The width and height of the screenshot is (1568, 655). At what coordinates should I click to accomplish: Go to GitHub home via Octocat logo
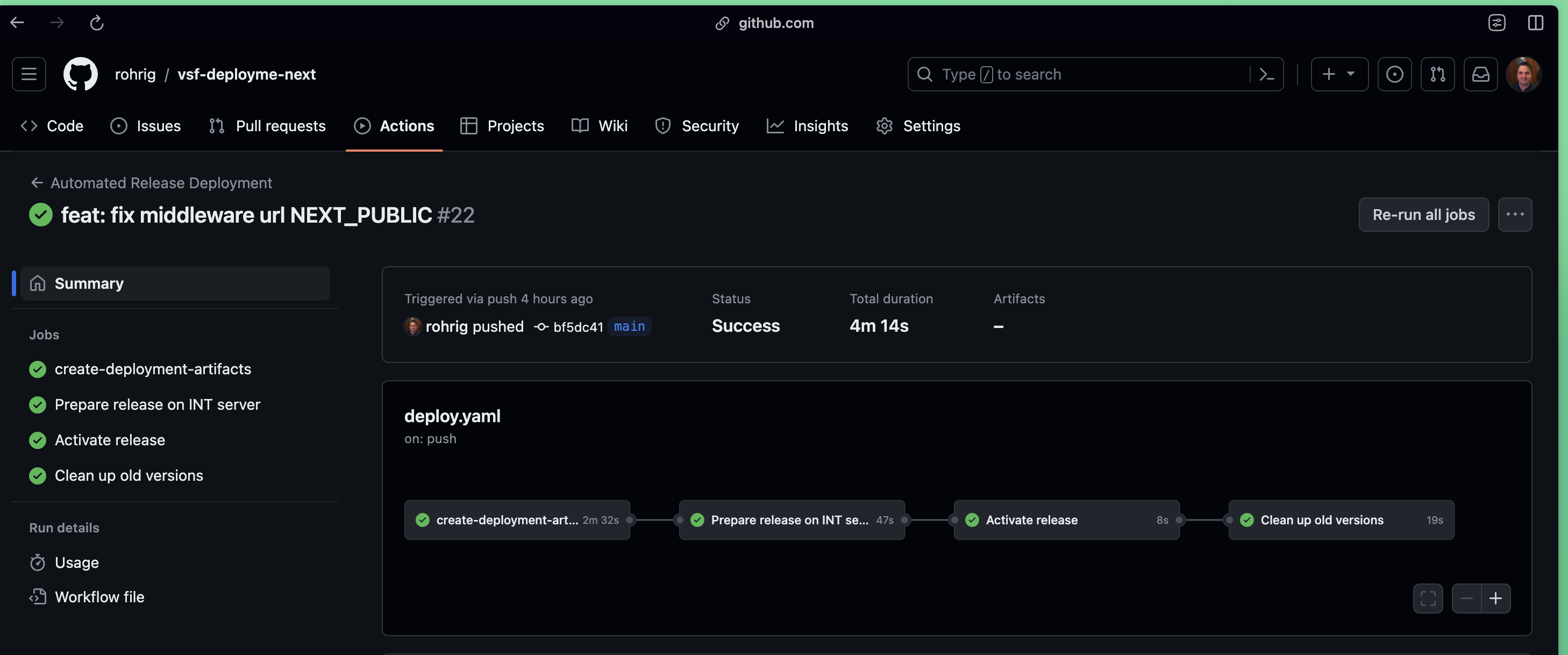(x=80, y=74)
